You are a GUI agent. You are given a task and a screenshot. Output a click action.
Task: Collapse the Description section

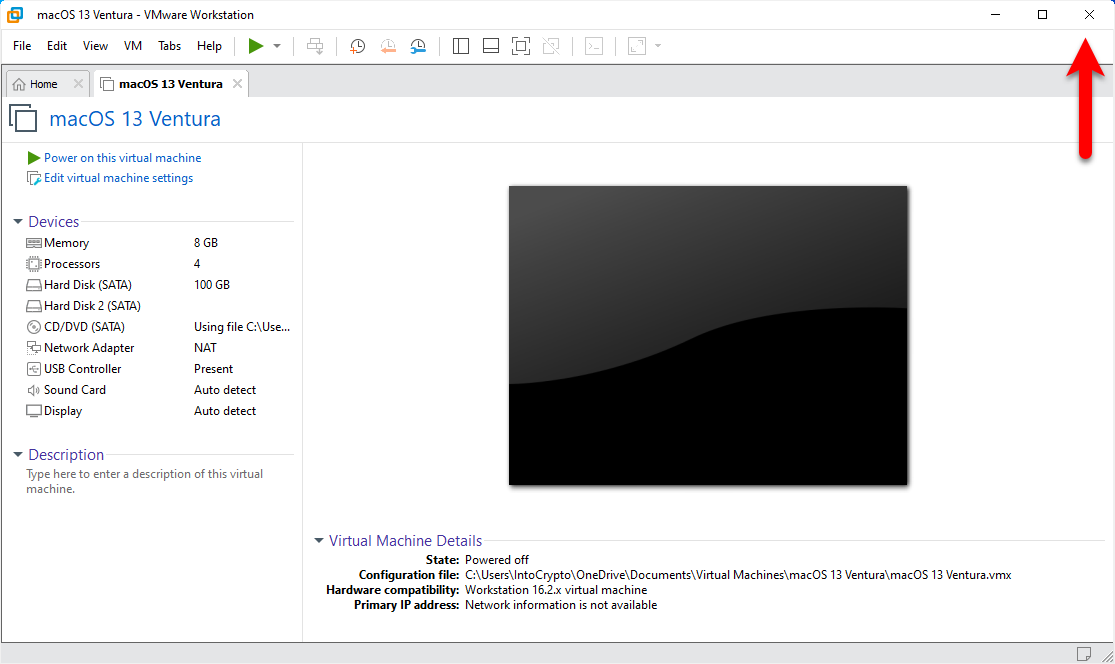pyautogui.click(x=18, y=454)
